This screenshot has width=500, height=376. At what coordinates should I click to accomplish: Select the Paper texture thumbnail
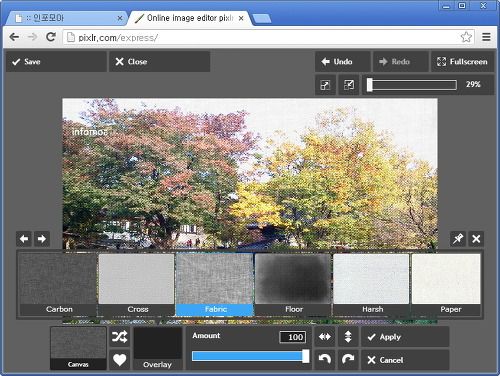pos(447,284)
